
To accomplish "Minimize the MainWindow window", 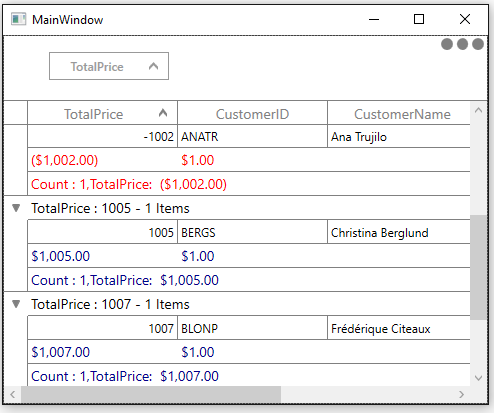I will pos(374,19).
